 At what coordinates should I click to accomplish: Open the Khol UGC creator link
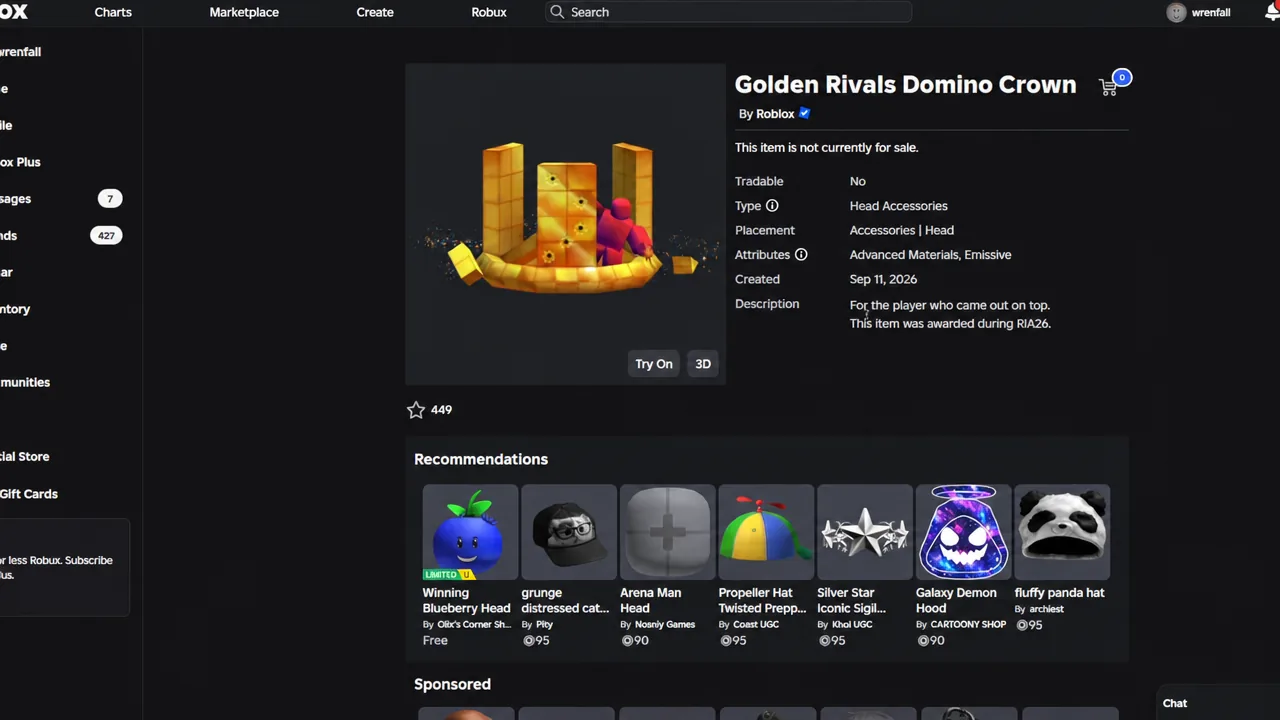[852, 624]
